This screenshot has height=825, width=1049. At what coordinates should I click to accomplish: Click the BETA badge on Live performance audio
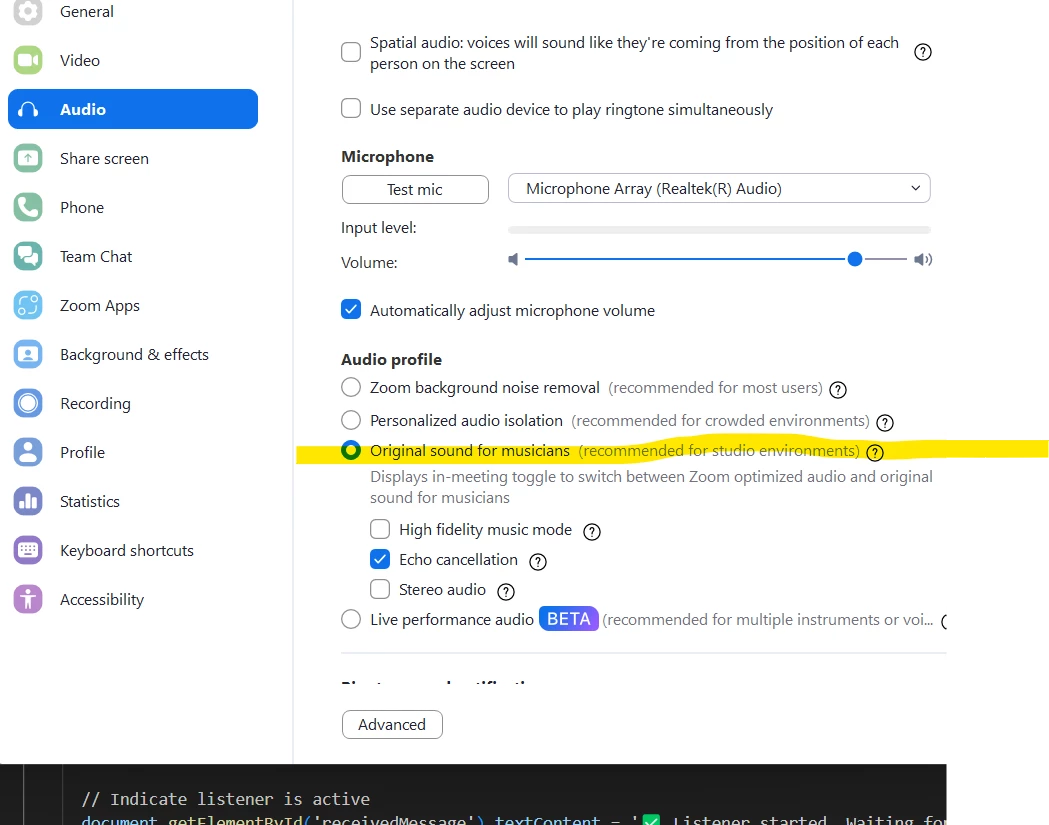pyautogui.click(x=569, y=619)
